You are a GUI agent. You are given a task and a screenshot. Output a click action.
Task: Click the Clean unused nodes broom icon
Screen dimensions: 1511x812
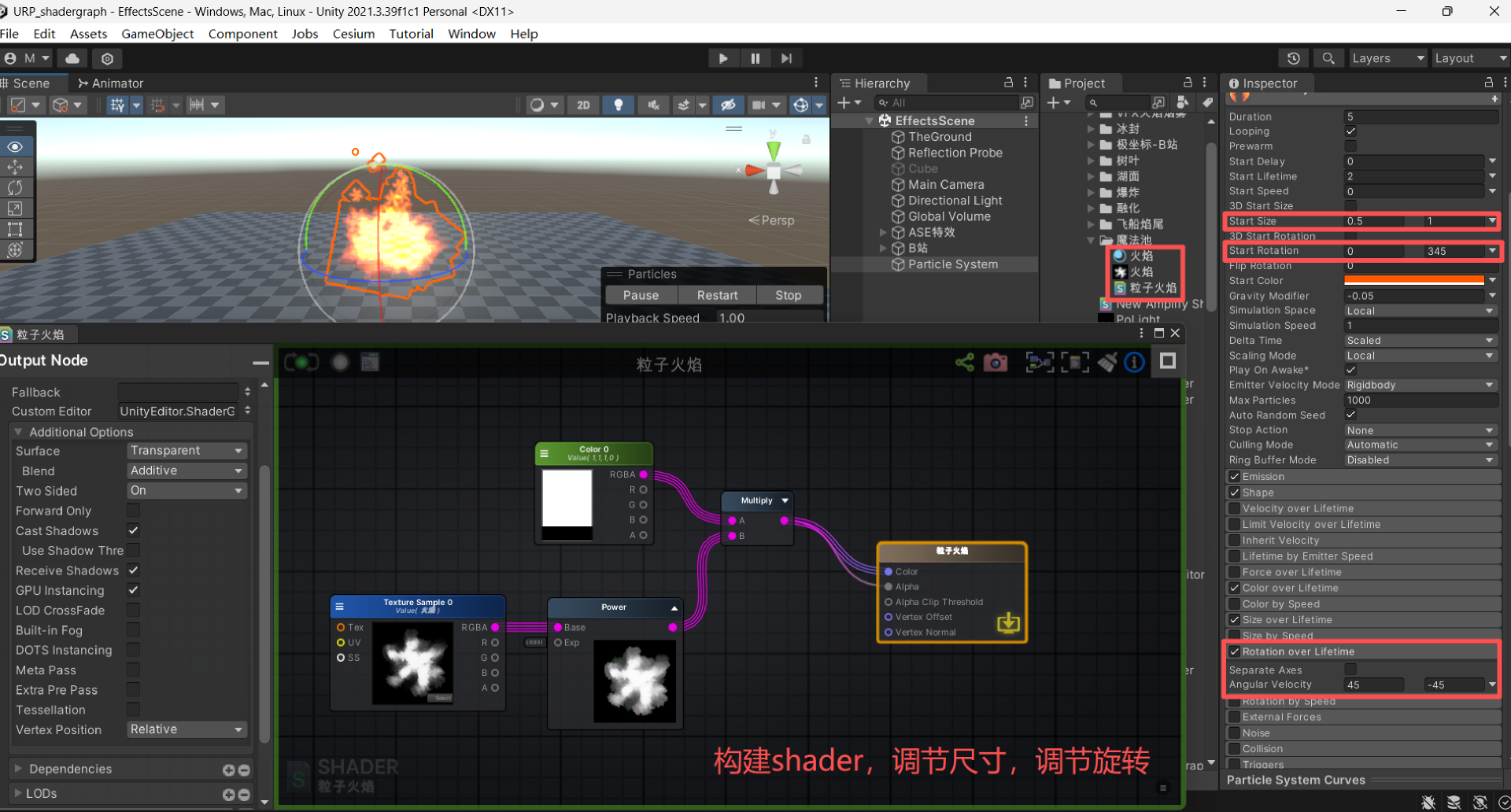(1107, 362)
